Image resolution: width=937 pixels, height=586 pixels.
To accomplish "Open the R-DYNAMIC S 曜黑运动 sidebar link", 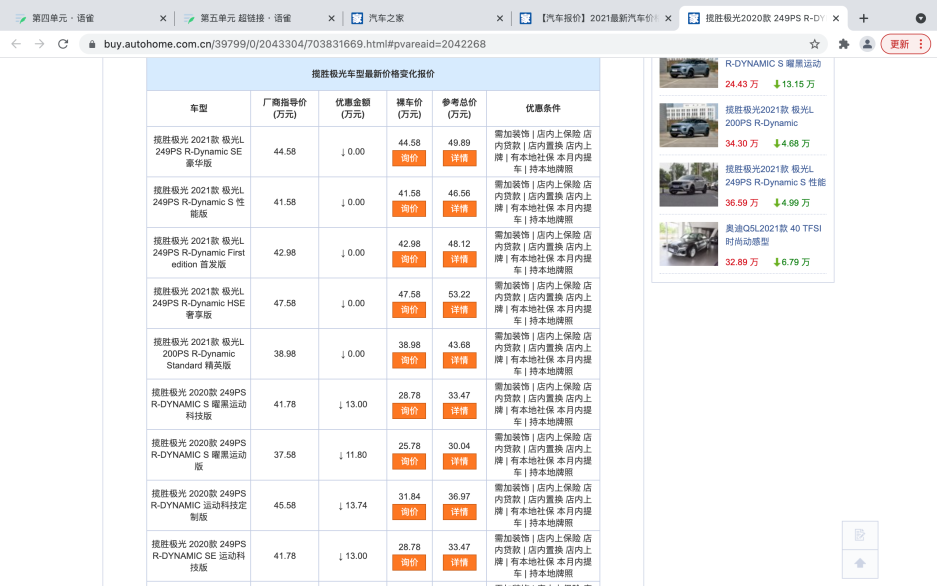I will [773, 63].
